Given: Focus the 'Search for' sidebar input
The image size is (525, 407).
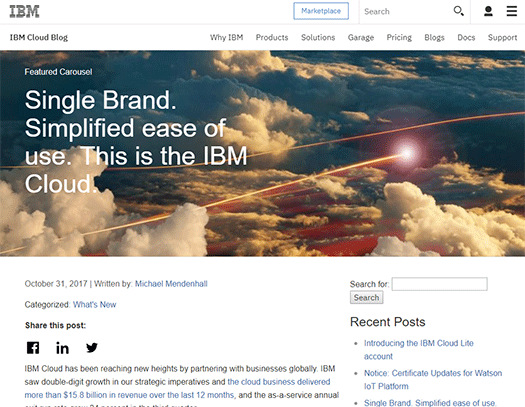Looking at the screenshot, I should coord(439,284).
